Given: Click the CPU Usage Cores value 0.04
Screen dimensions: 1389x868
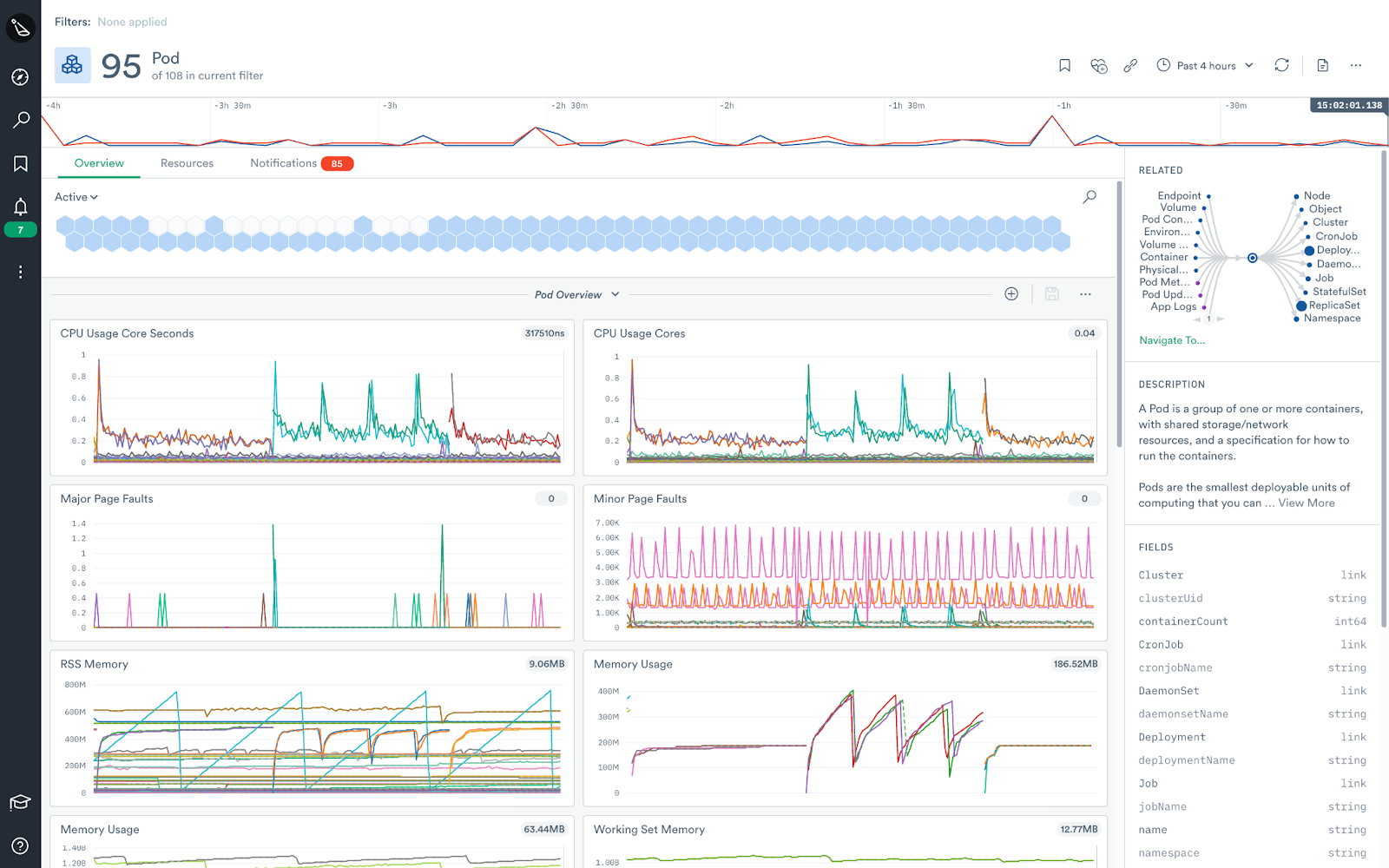Looking at the screenshot, I should (x=1084, y=333).
